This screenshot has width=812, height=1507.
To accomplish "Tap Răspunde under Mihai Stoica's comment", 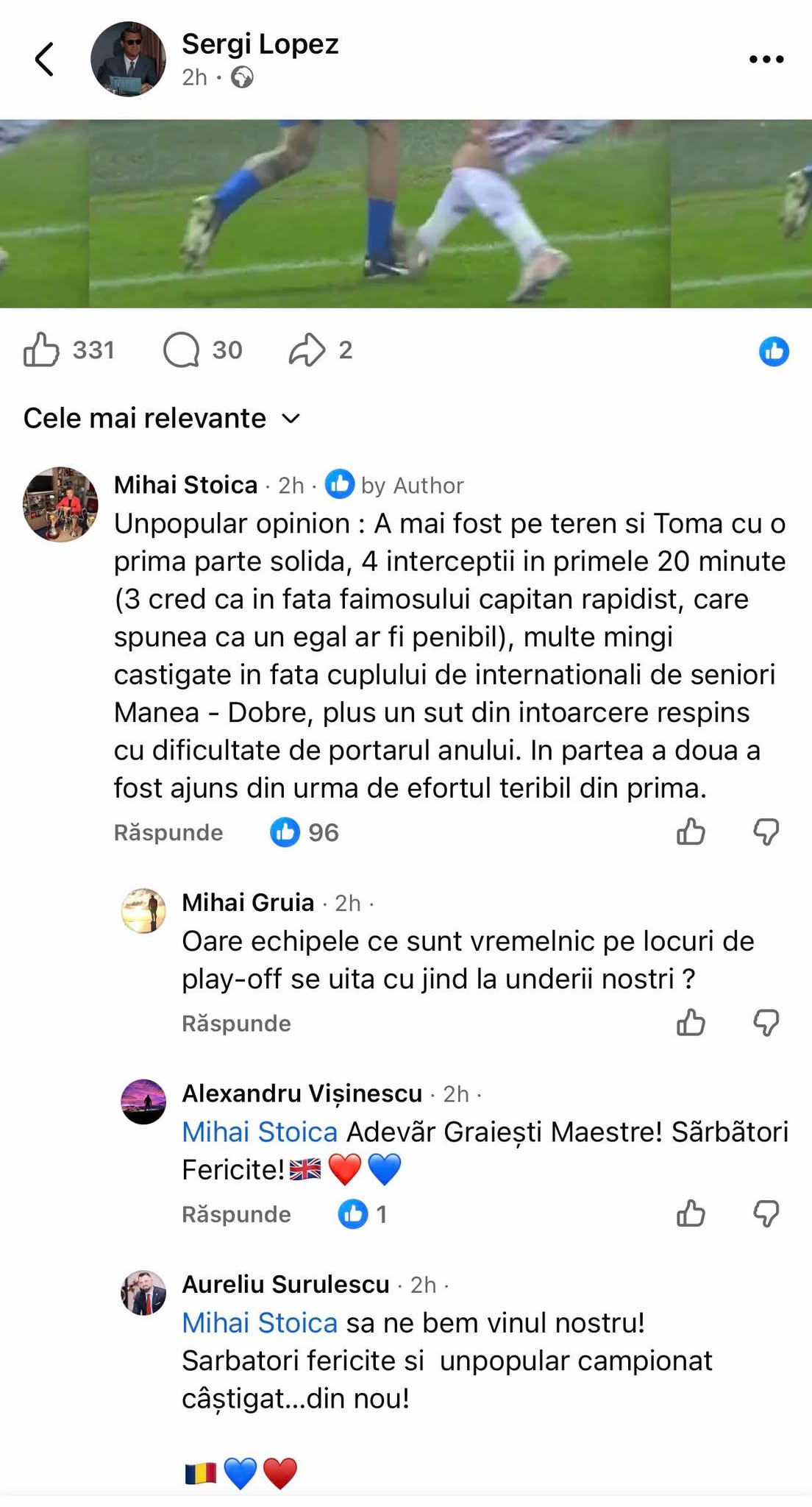I will click(x=168, y=832).
